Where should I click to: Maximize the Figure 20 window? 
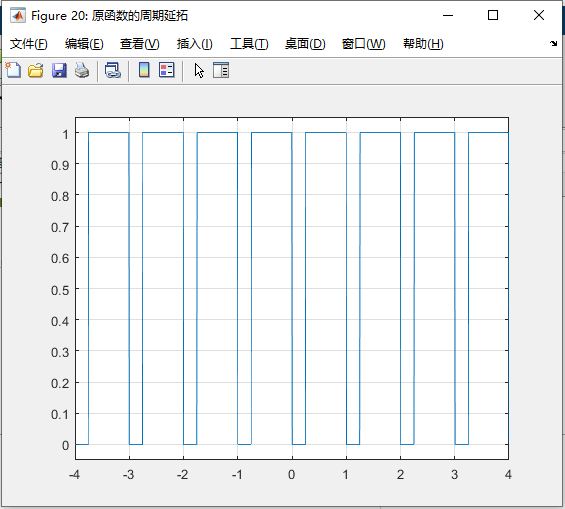coord(493,15)
